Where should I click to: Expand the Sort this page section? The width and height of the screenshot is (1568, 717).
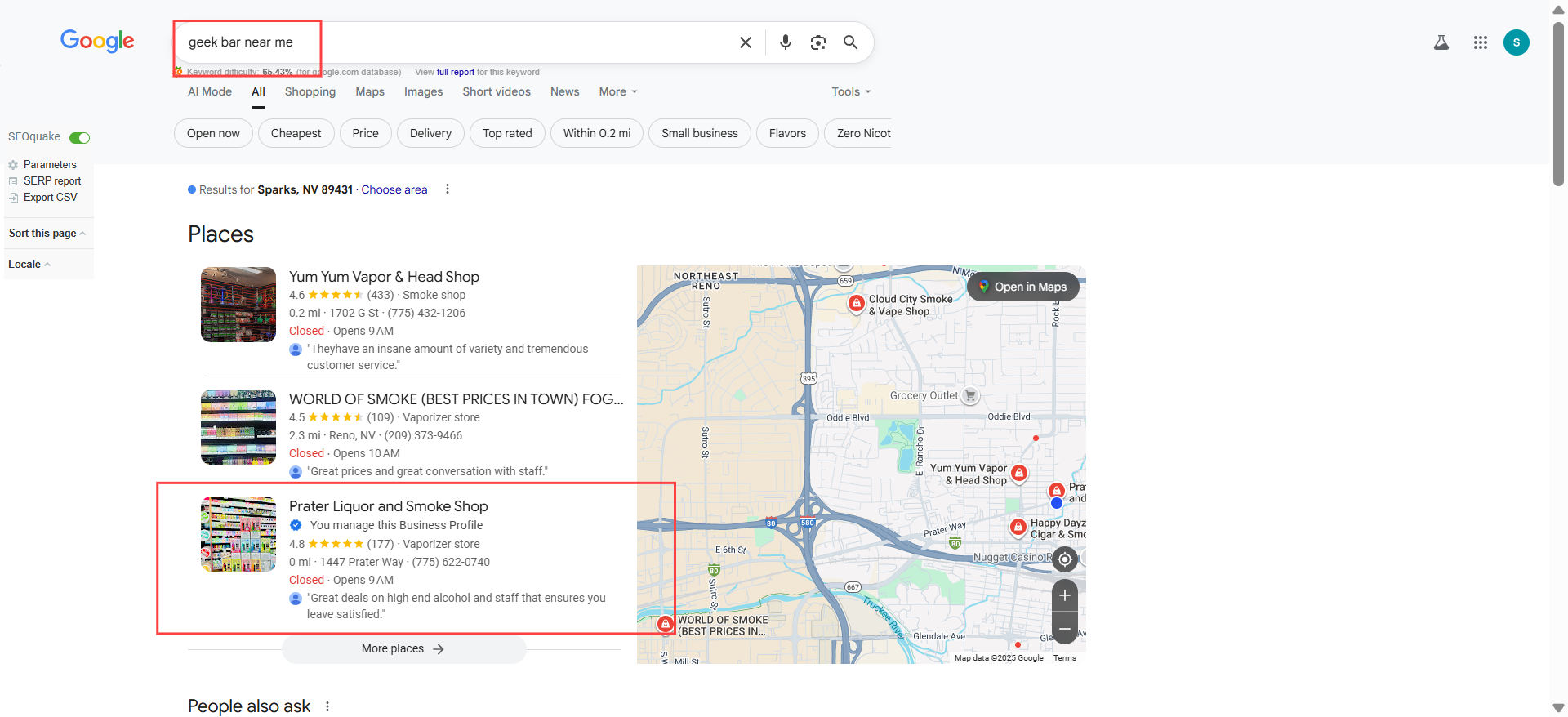pyautogui.click(x=47, y=234)
